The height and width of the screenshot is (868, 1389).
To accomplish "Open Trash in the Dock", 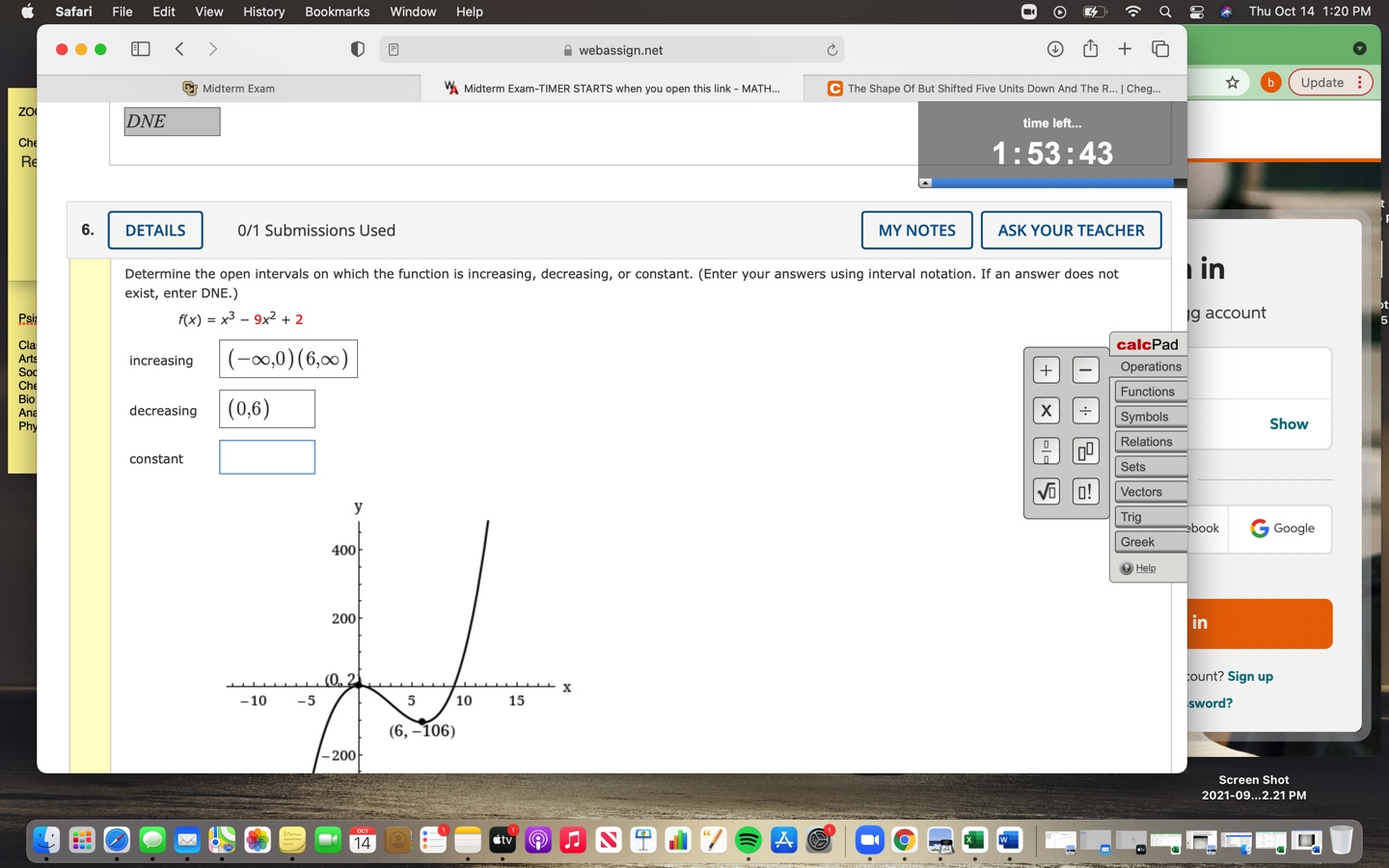I will point(1341,840).
